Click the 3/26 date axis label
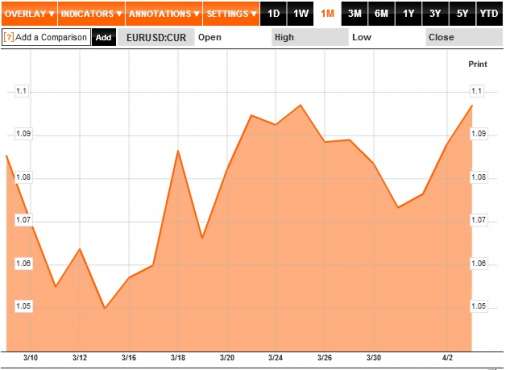510x370 pixels. 324,358
